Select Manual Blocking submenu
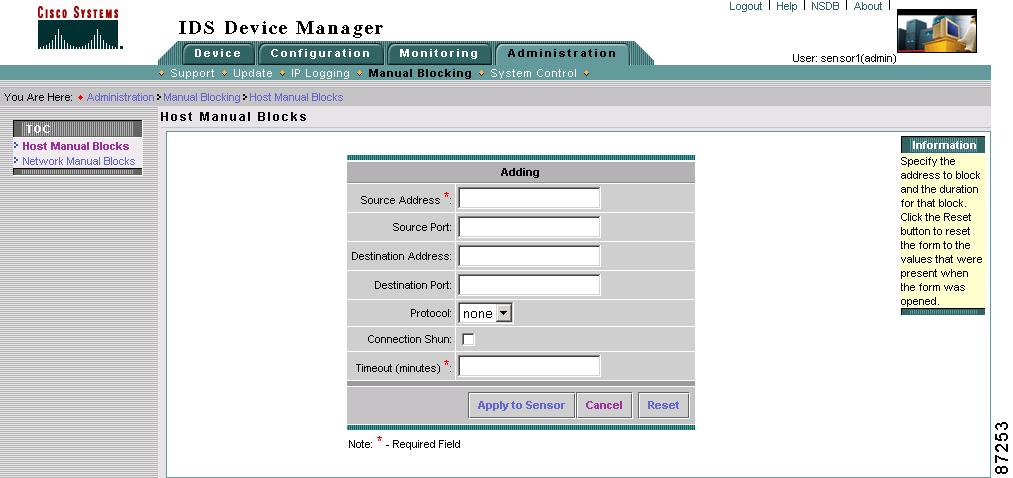This screenshot has height=478, width=1013. click(x=420, y=73)
